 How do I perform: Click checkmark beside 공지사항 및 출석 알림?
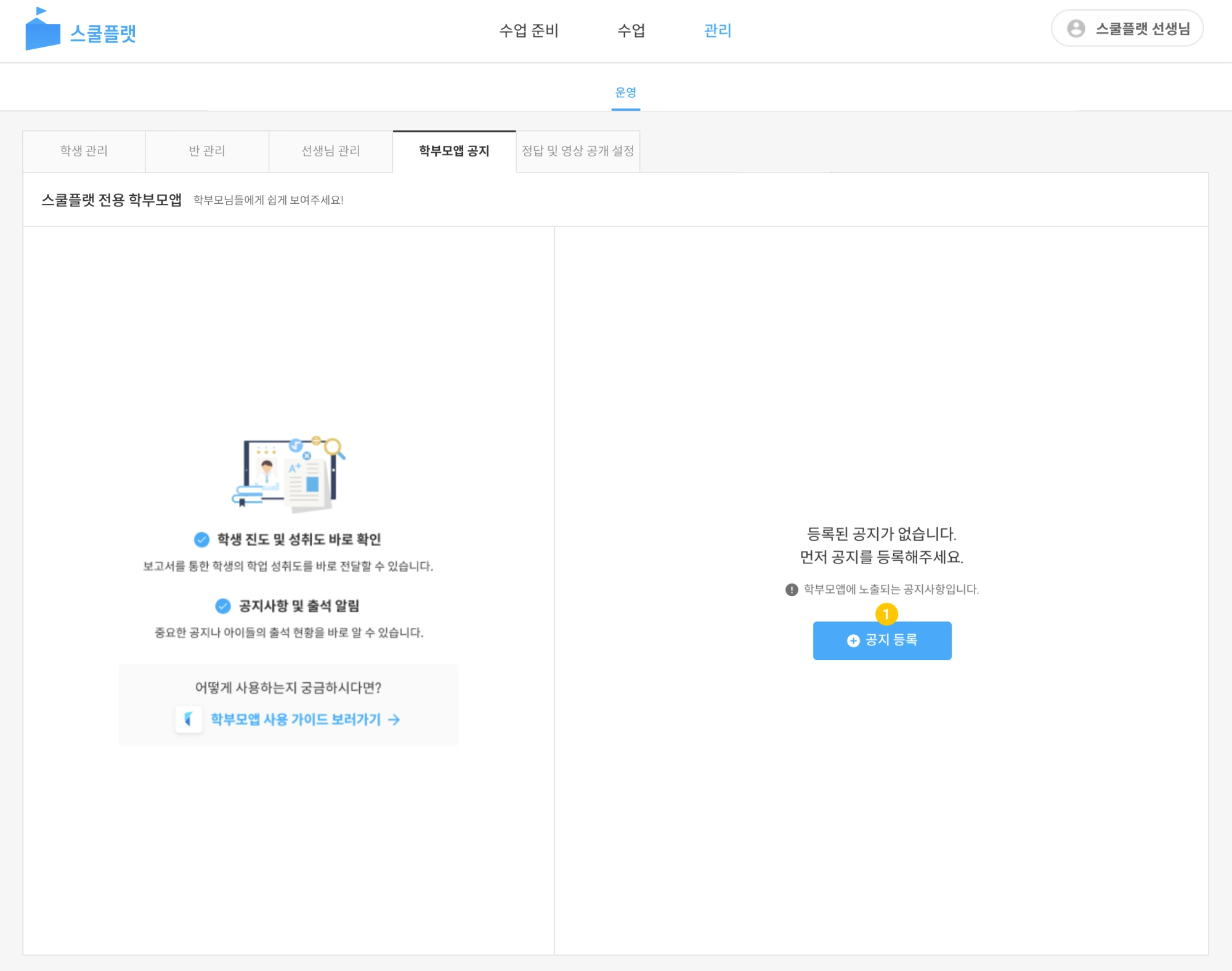(x=223, y=606)
